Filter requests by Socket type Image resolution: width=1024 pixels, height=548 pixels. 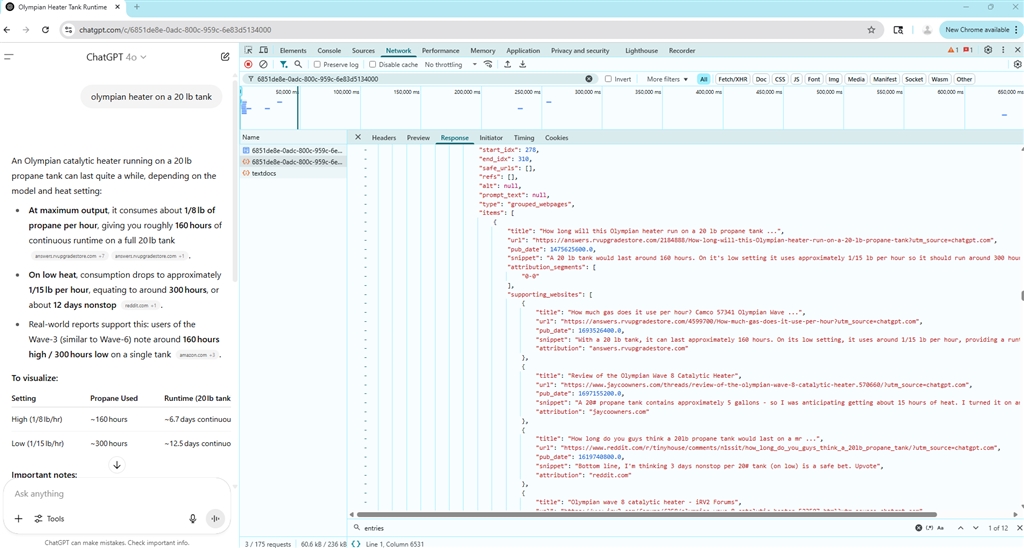[914, 79]
